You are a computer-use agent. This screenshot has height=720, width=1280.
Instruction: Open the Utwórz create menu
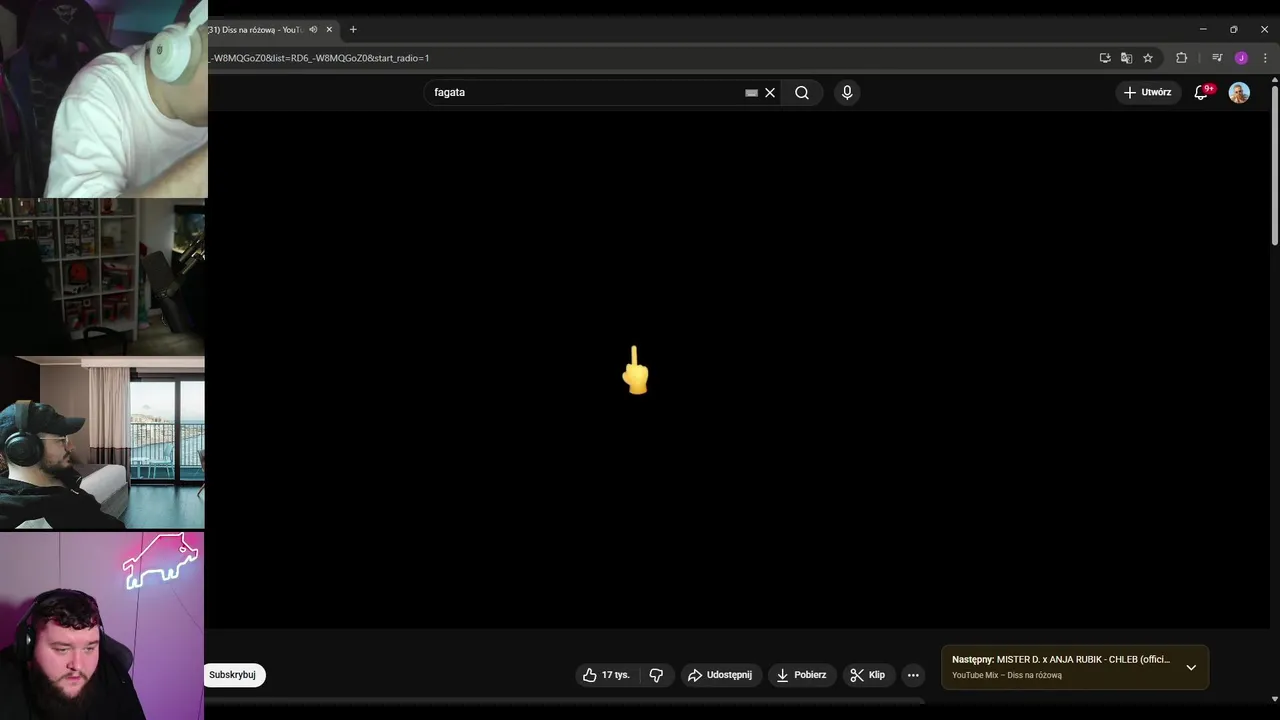pos(1147,92)
